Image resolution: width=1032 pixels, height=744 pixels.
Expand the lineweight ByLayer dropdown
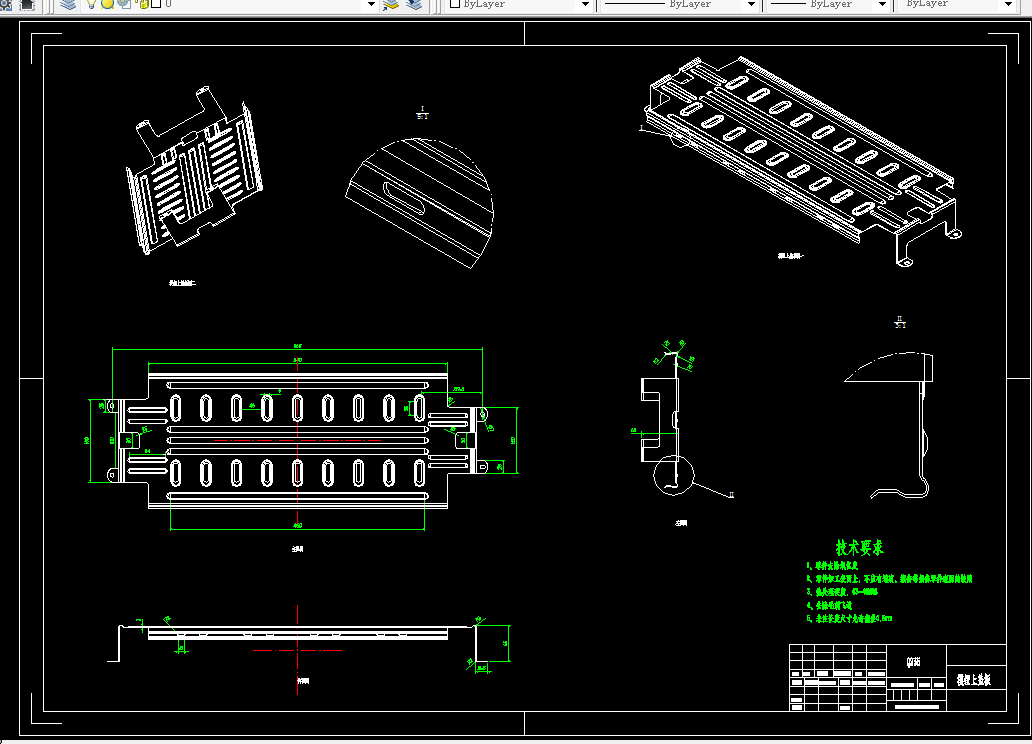tap(883, 4)
